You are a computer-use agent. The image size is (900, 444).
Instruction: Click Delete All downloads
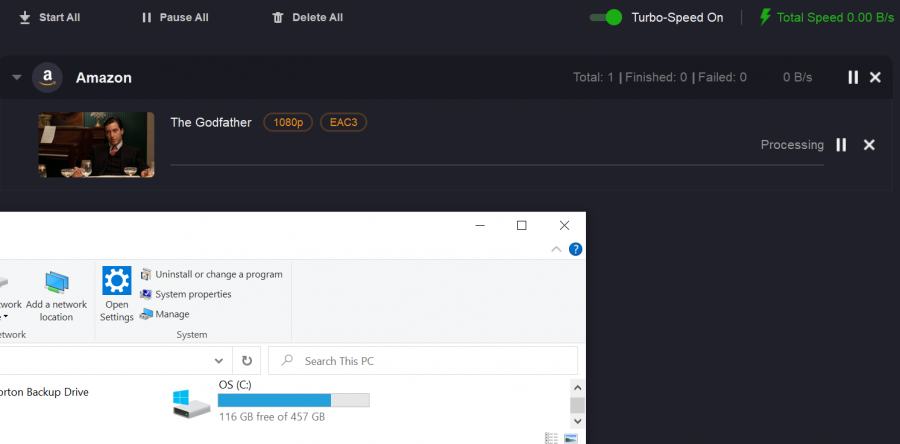(x=308, y=18)
